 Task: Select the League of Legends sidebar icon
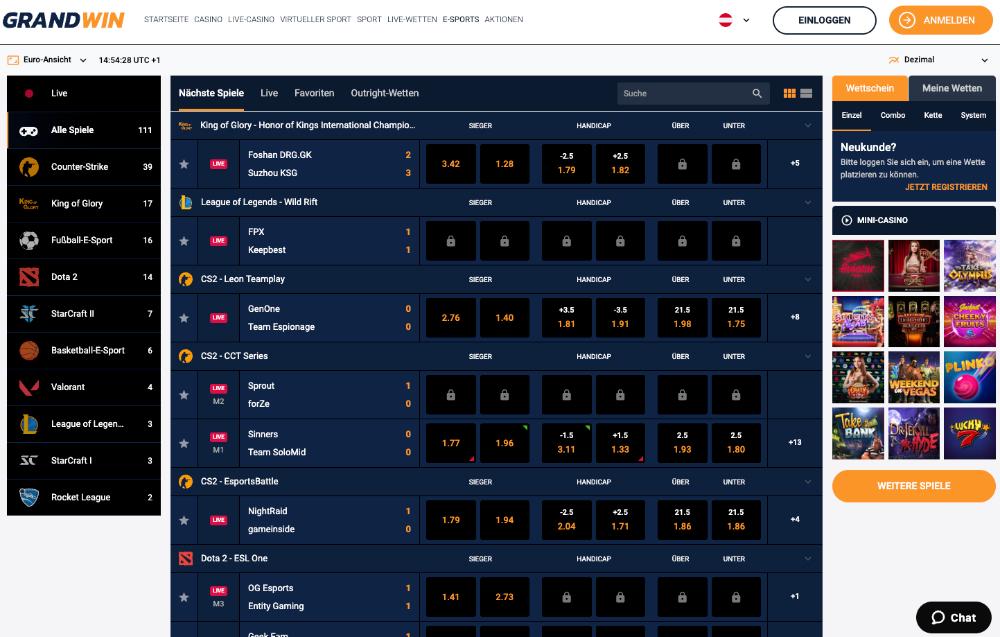[29, 423]
